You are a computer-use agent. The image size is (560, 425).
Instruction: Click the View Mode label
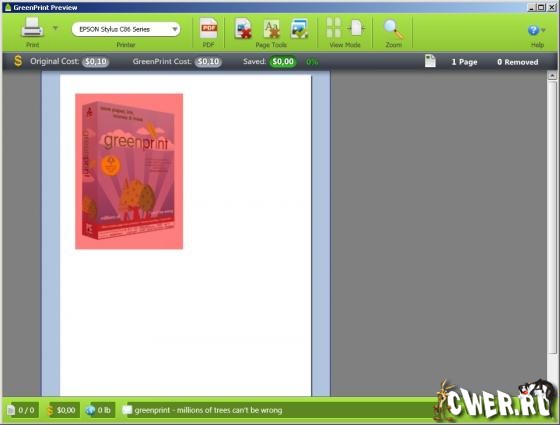click(345, 45)
